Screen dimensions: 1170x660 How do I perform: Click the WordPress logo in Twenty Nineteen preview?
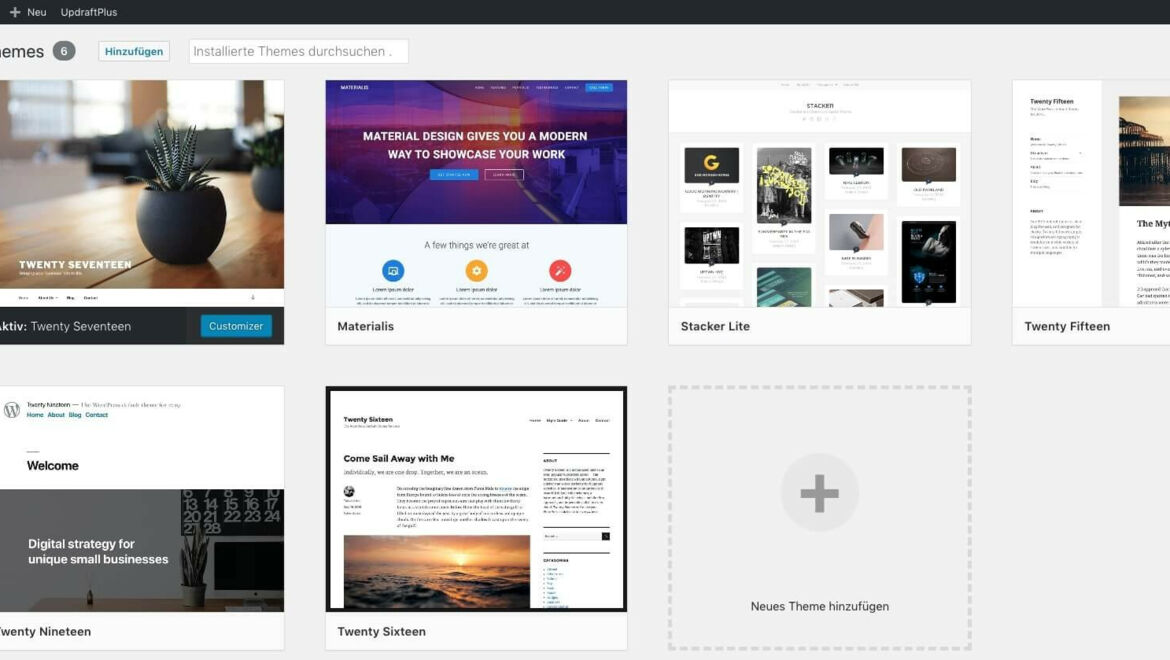click(x=12, y=410)
